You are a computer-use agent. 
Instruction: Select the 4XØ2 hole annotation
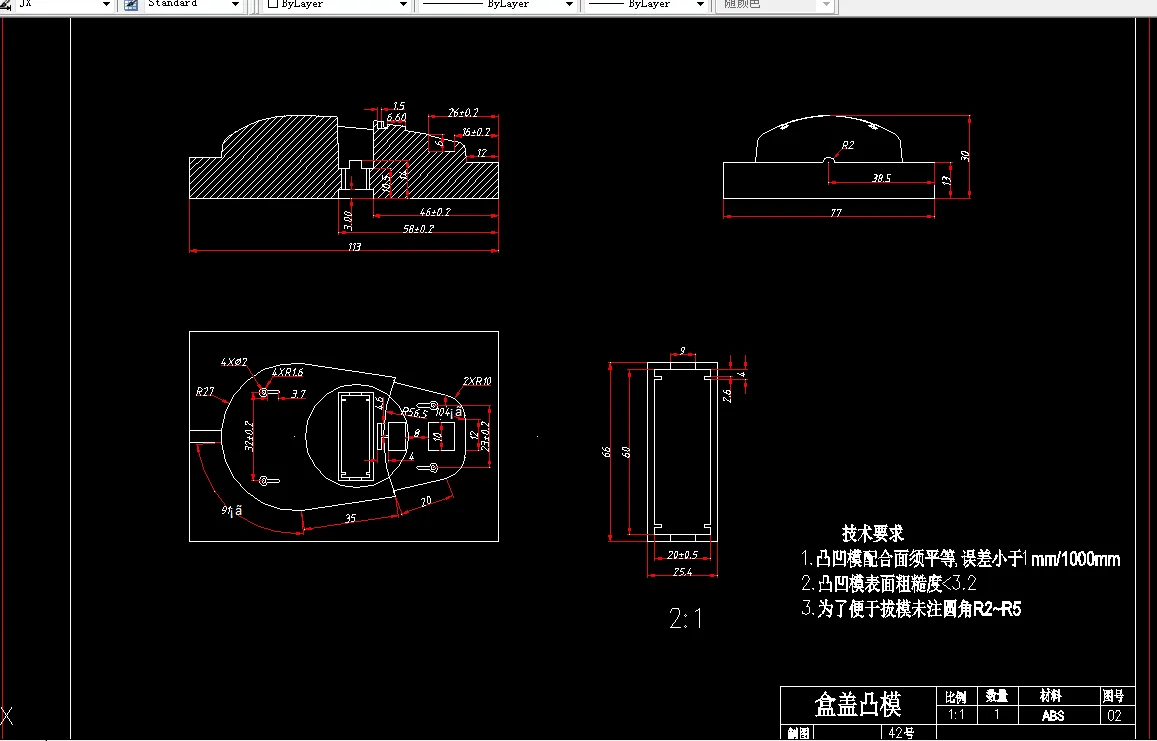click(x=234, y=362)
